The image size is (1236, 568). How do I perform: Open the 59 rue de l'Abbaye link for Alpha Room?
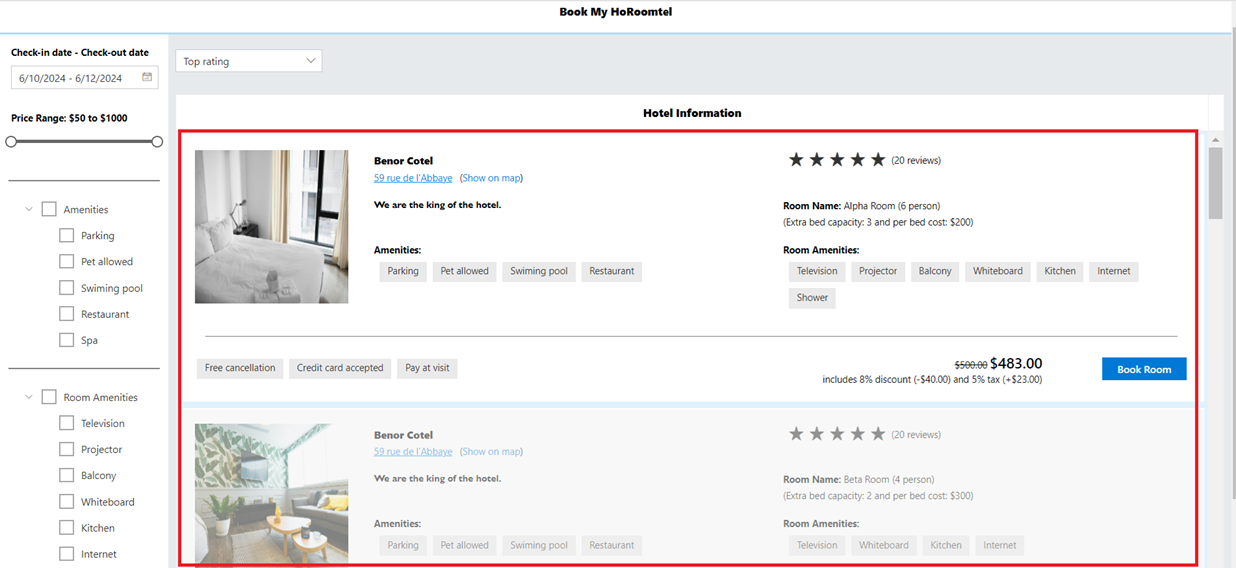(x=413, y=178)
